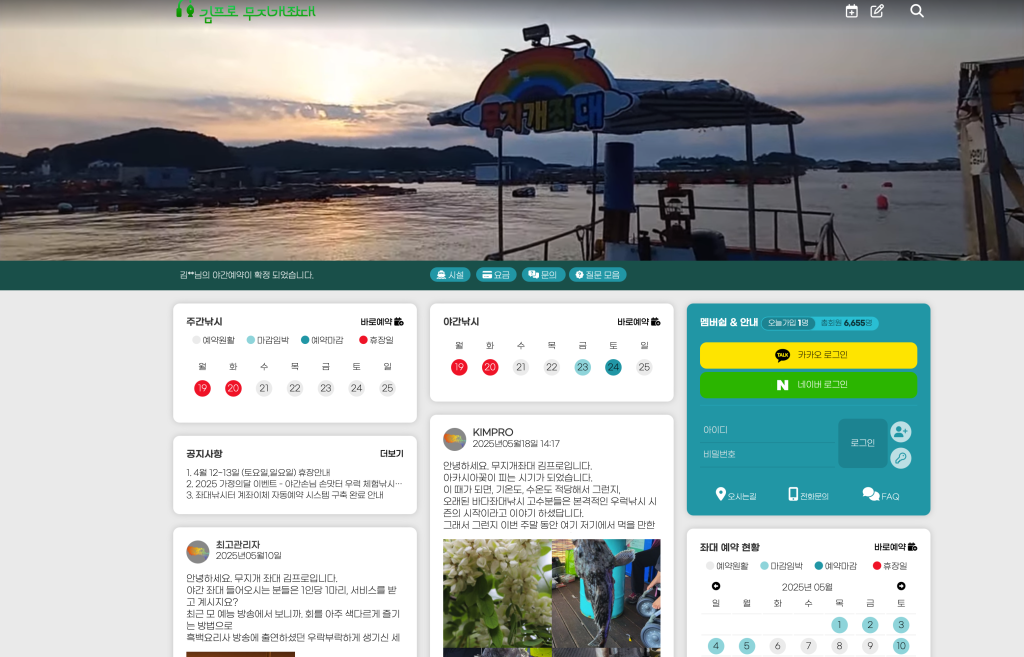
Task: Advance to next month in reservation calendar
Action: point(901,586)
